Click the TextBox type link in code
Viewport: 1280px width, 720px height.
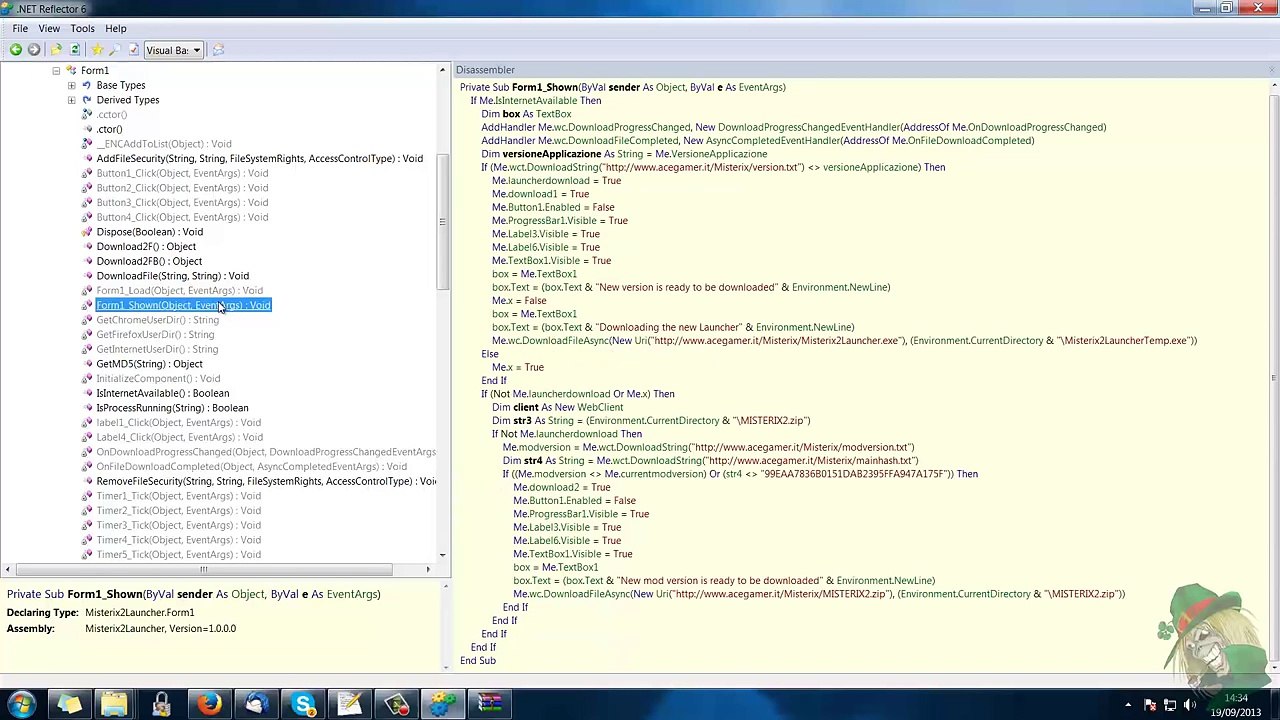tap(554, 114)
